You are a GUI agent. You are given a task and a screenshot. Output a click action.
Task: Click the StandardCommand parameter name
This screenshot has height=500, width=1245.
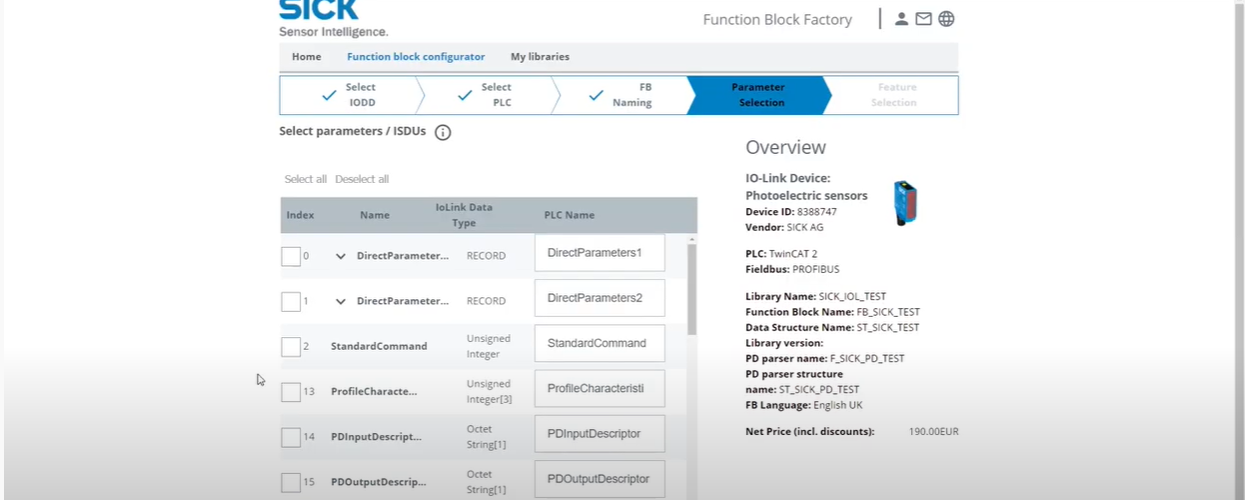pyautogui.click(x=379, y=346)
